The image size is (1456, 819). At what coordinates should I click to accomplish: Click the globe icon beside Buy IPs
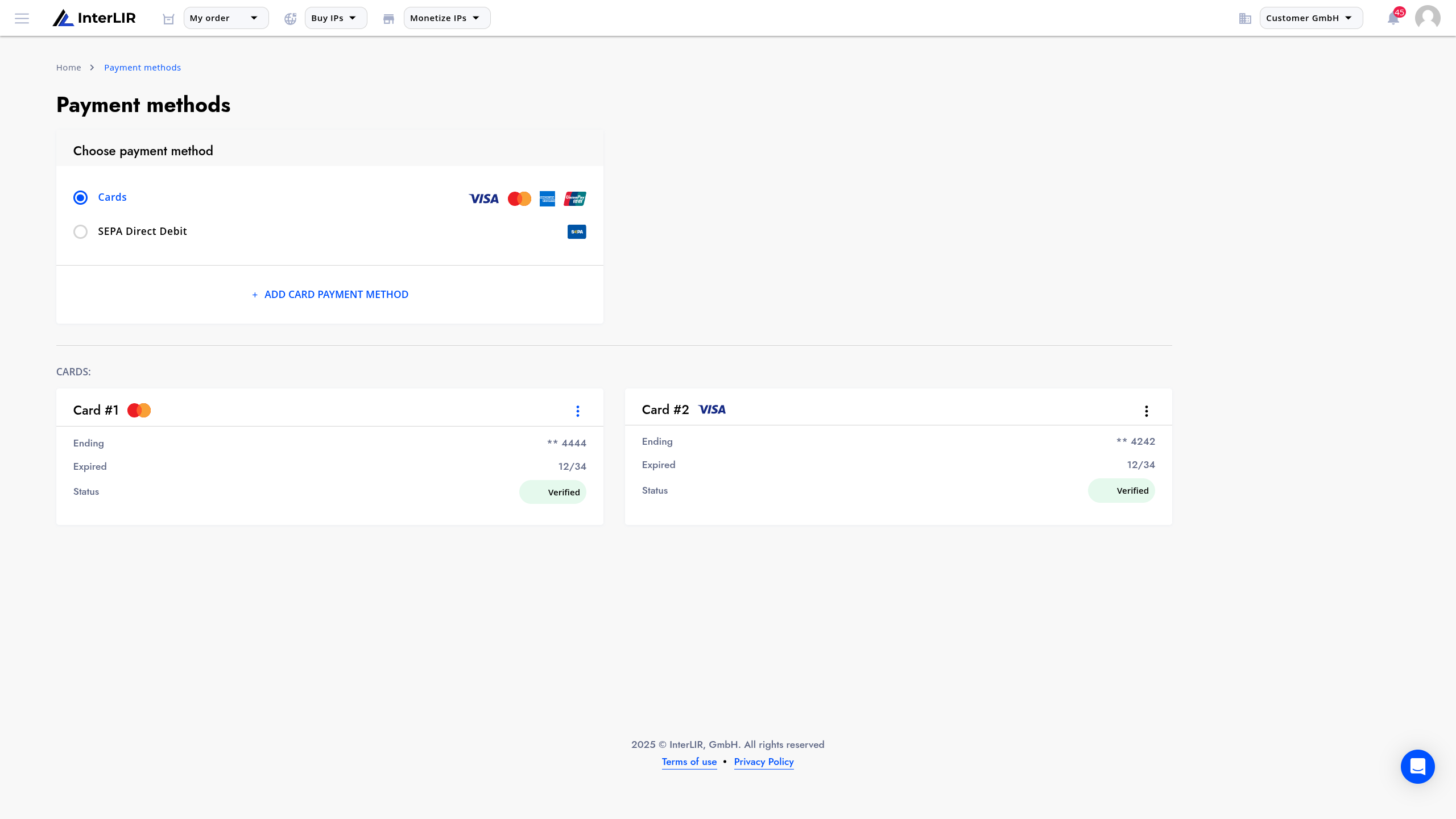pos(291,19)
